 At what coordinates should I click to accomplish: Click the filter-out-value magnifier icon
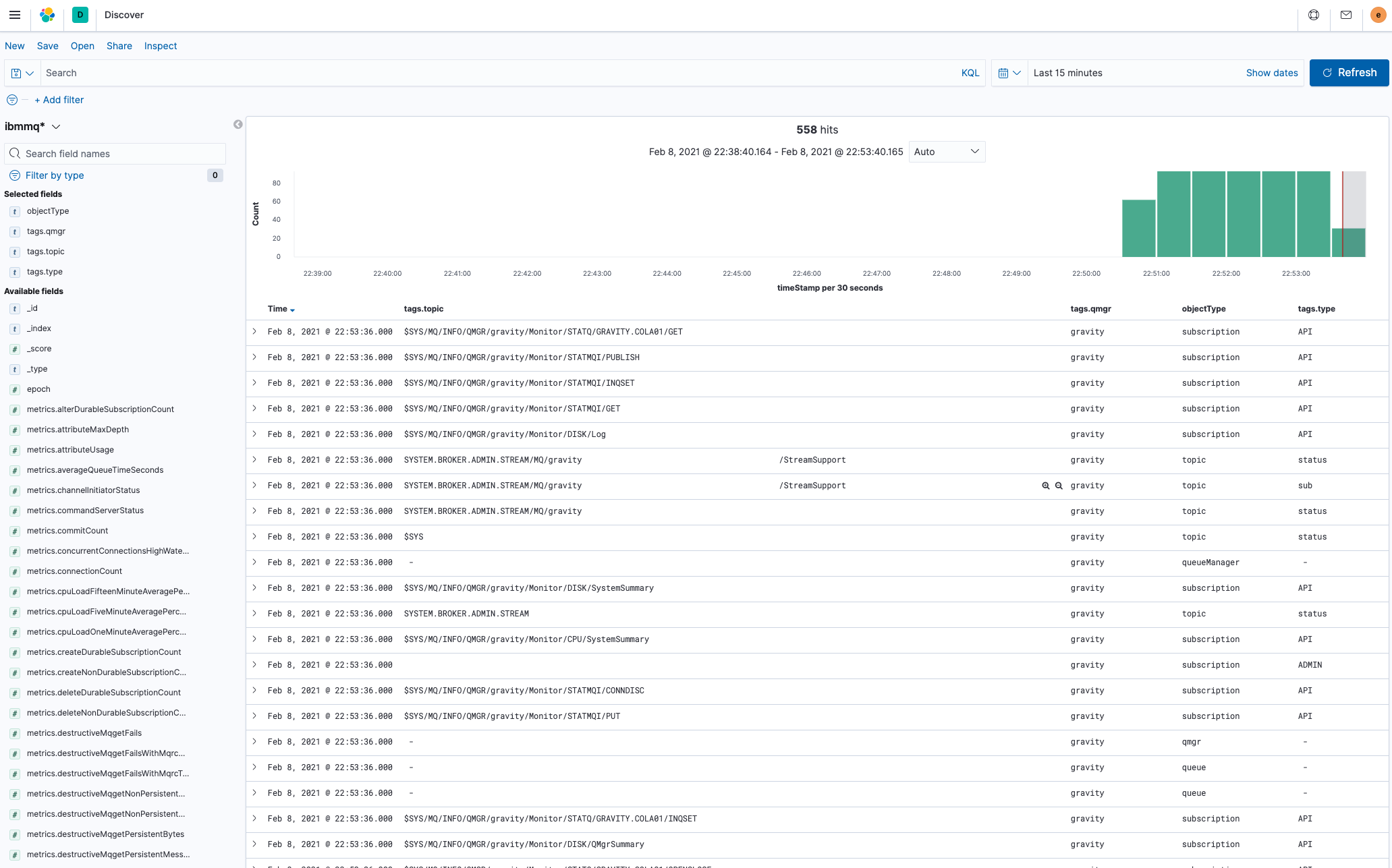click(1059, 486)
